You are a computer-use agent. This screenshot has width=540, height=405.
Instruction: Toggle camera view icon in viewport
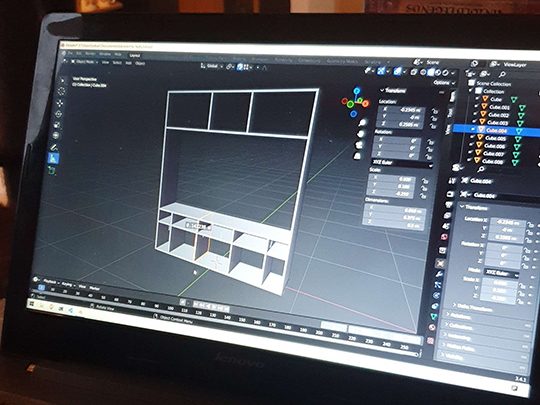click(359, 145)
